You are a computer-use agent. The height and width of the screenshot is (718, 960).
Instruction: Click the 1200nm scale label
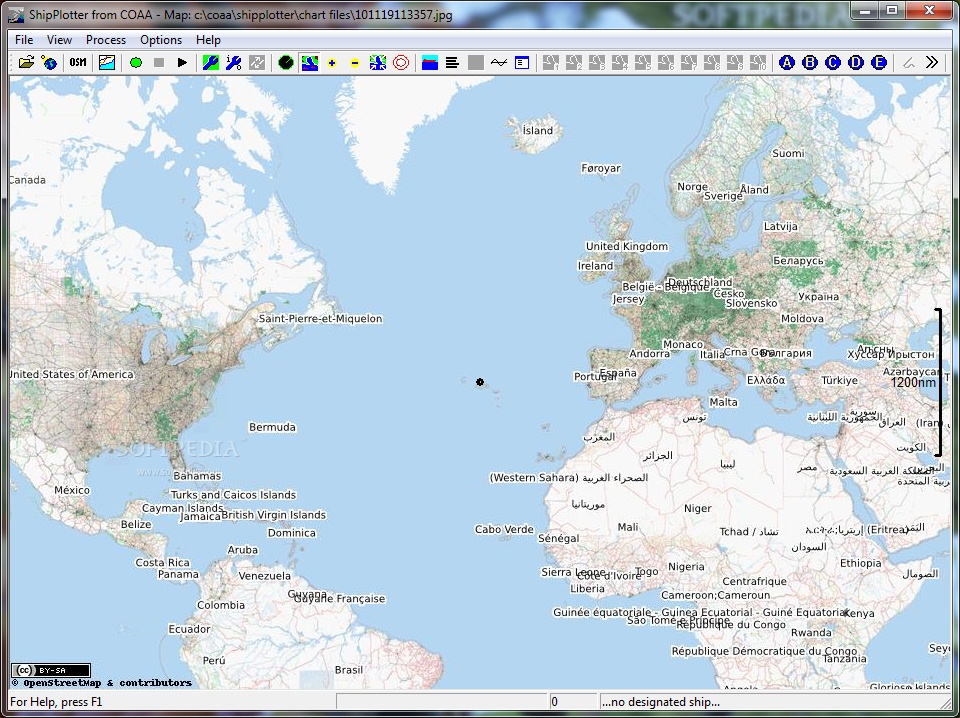pyautogui.click(x=913, y=383)
